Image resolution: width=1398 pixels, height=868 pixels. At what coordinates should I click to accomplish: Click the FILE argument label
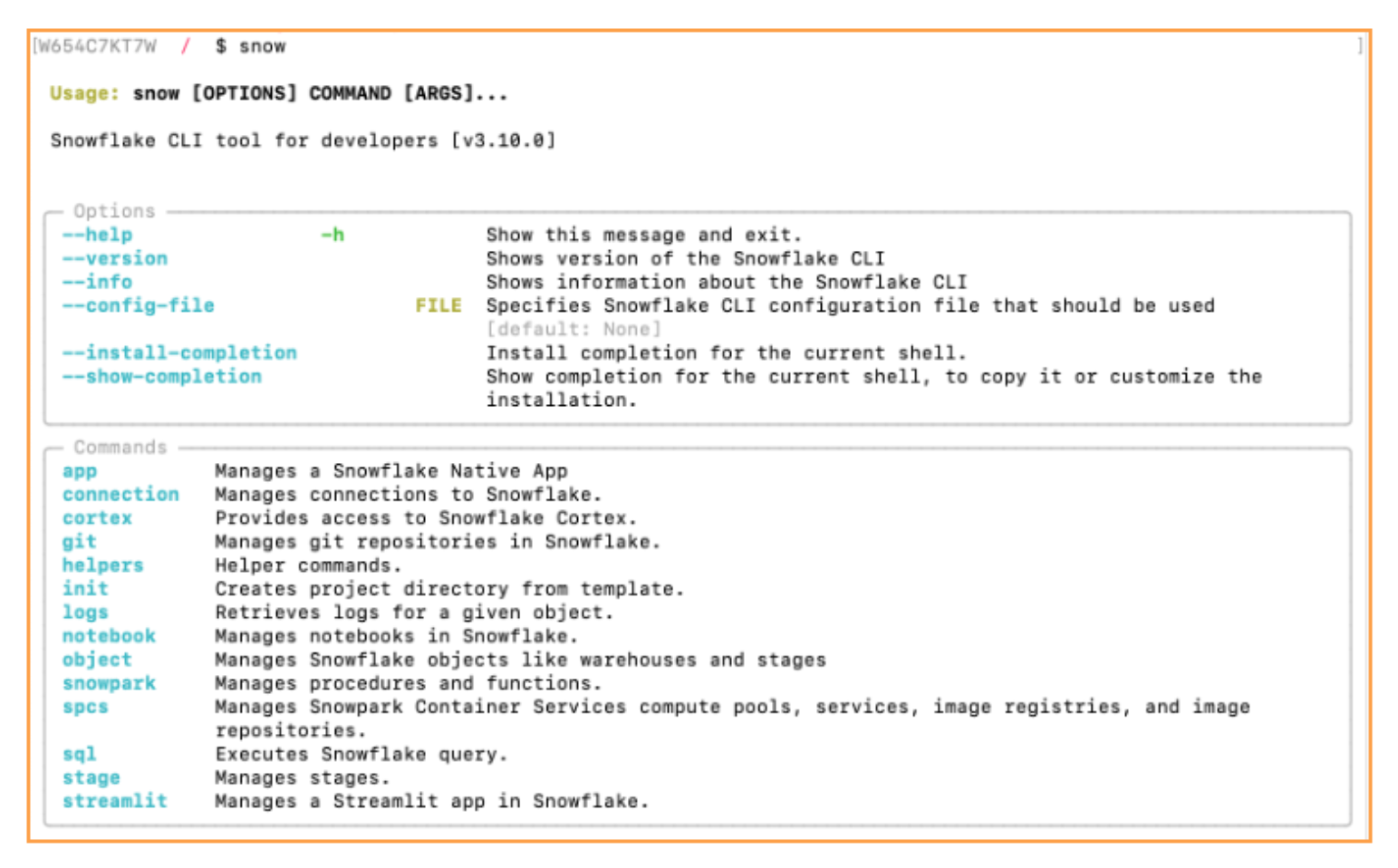439,305
